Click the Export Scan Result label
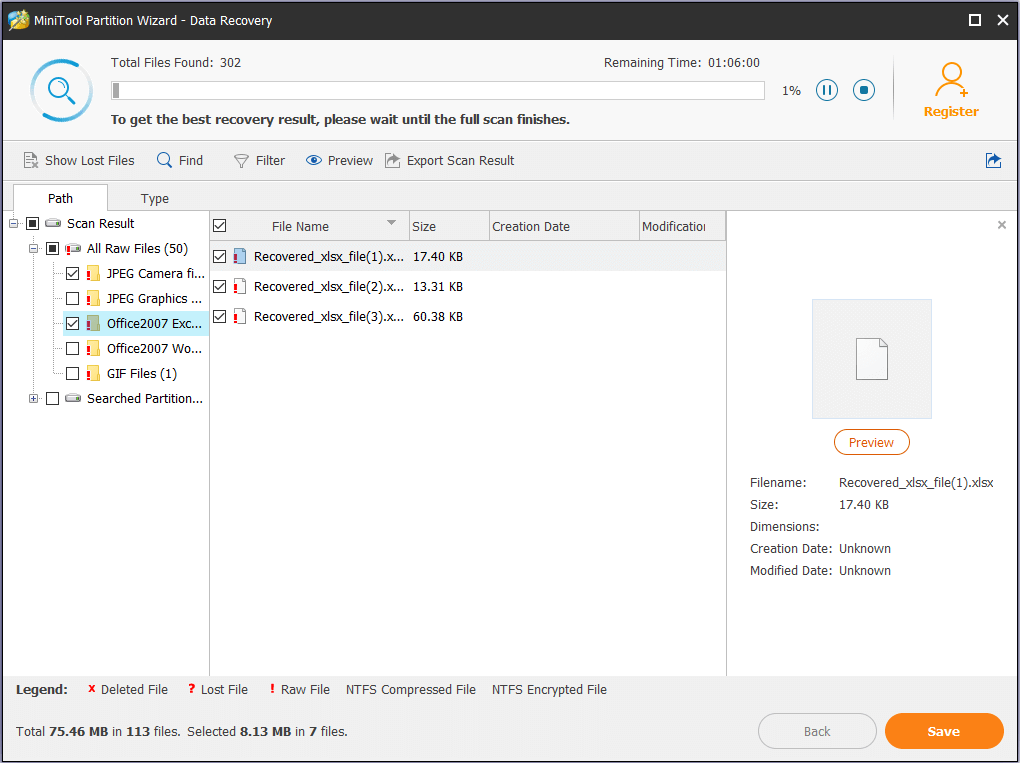The image size is (1020, 763). pyautogui.click(x=461, y=161)
